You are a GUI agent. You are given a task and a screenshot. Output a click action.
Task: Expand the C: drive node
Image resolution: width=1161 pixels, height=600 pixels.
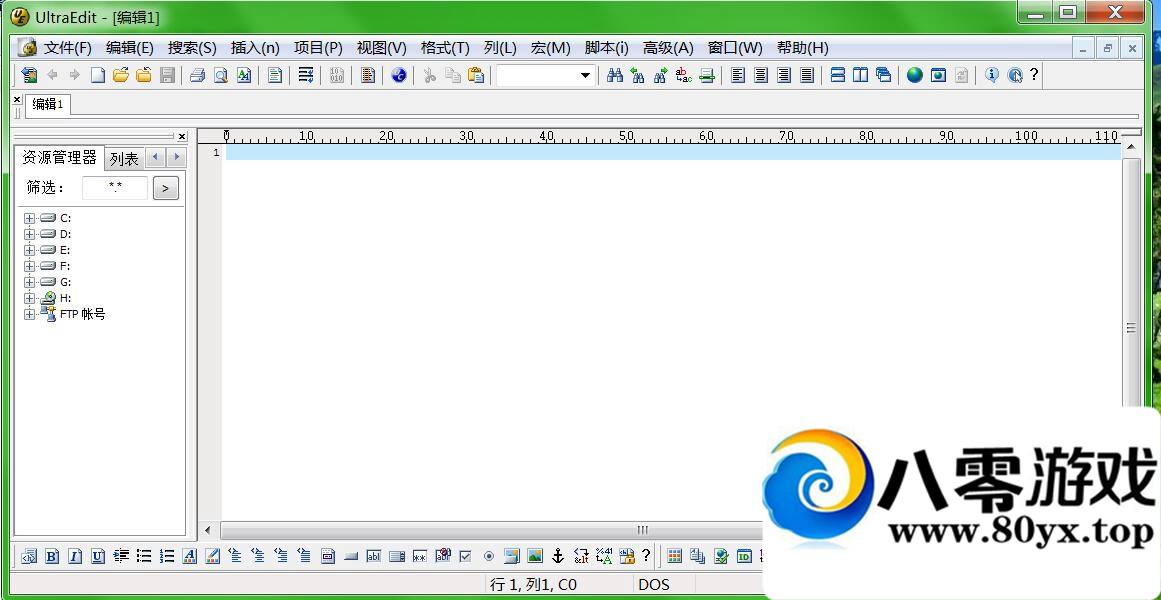[30, 218]
